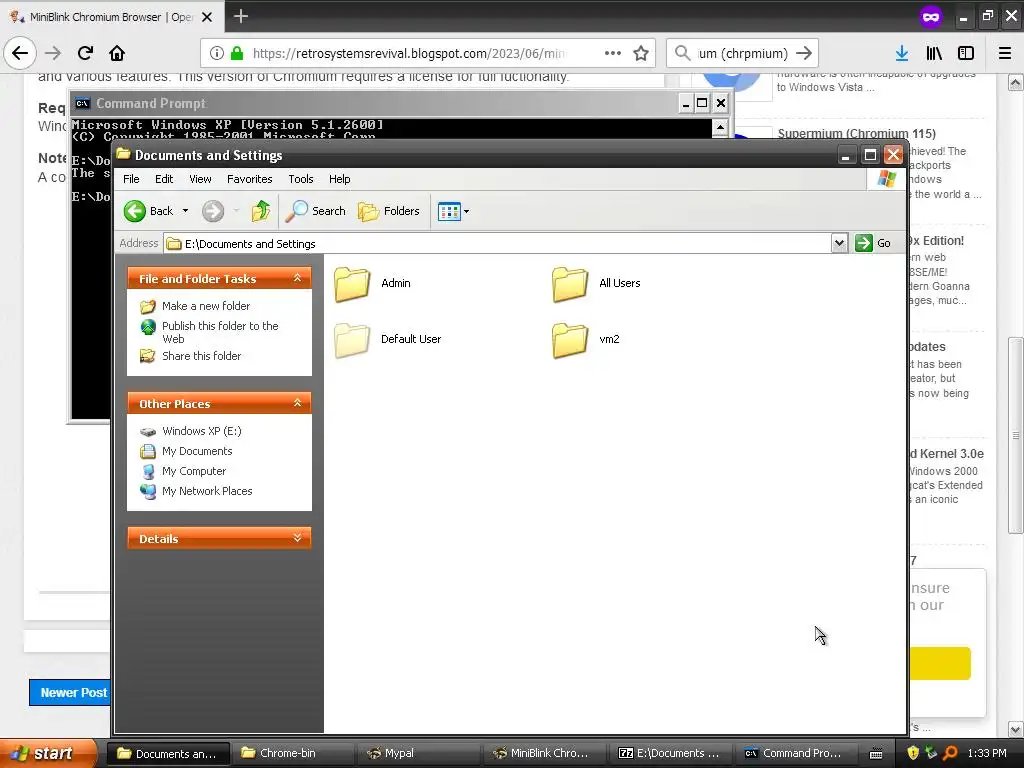Open the Back history dropdown arrow
The image size is (1024, 768).
(185, 211)
